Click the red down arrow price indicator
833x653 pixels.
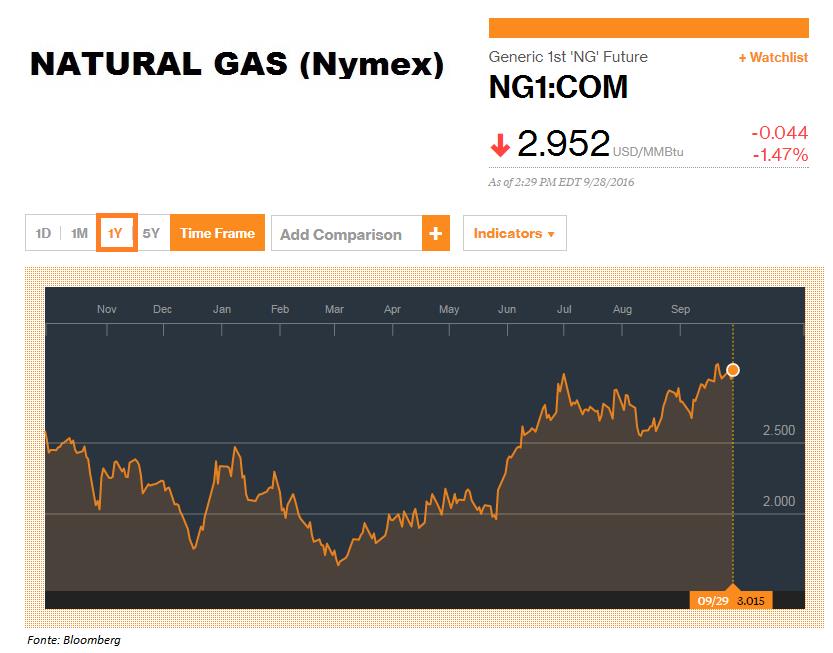(500, 145)
